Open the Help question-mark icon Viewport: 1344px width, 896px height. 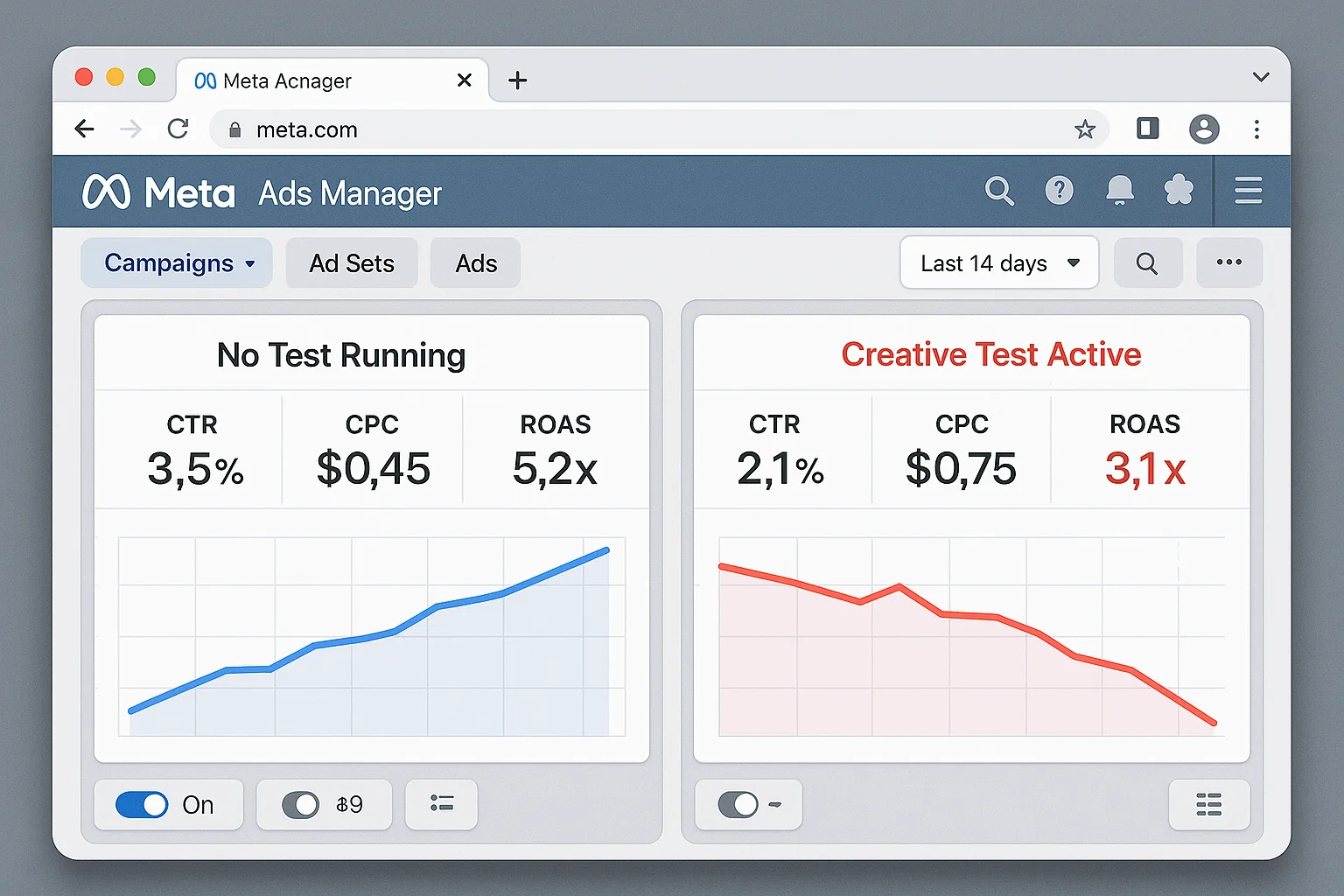click(x=1060, y=191)
